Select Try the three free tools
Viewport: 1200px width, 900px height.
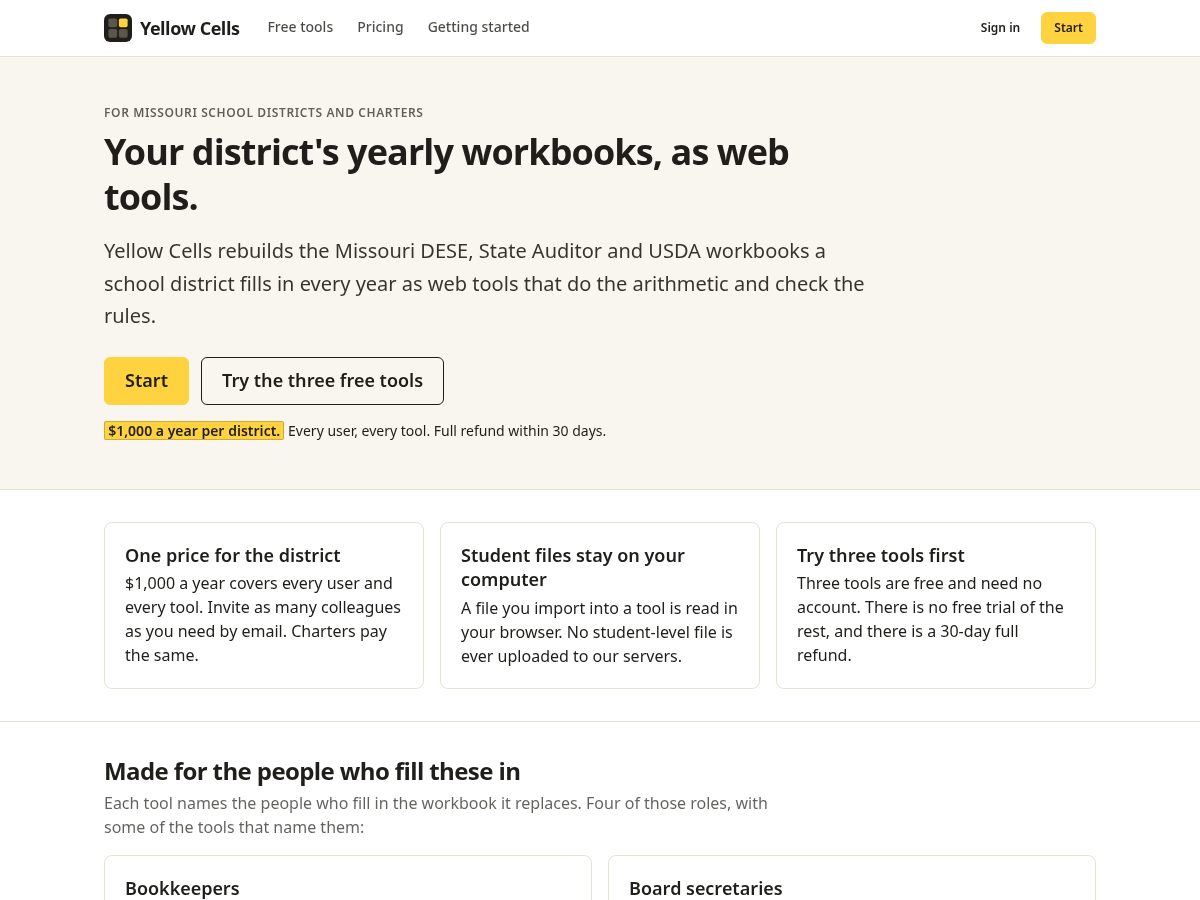tap(322, 381)
